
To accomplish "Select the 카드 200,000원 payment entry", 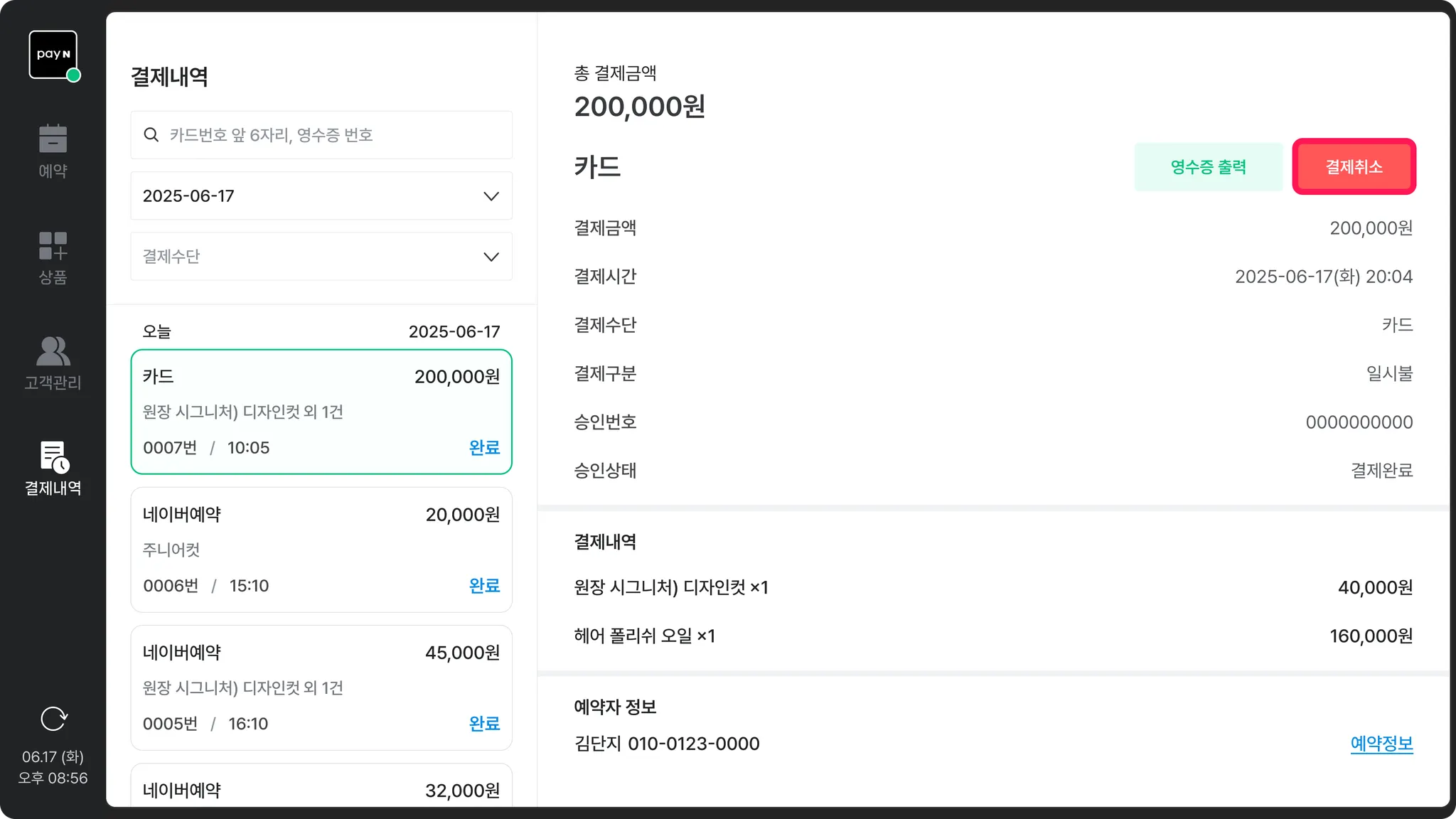I will click(x=321, y=412).
